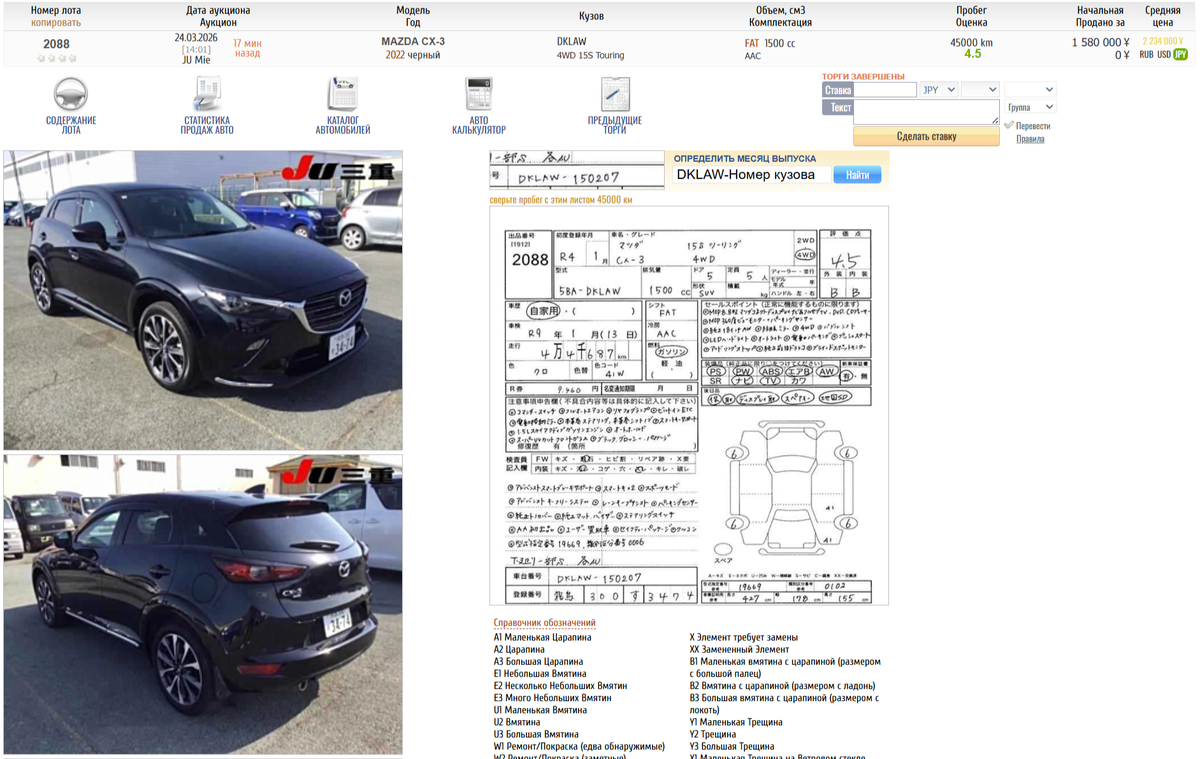The image size is (1200, 759).
Task: Expand the Группа dropdown
Action: (x=1029, y=107)
